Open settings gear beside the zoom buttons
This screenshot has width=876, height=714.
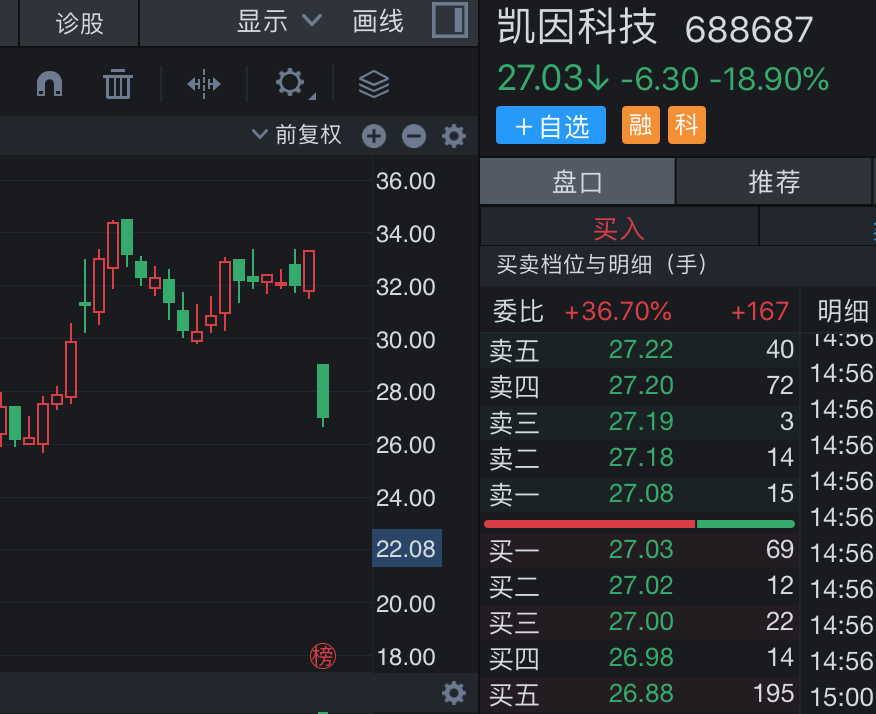pos(454,136)
